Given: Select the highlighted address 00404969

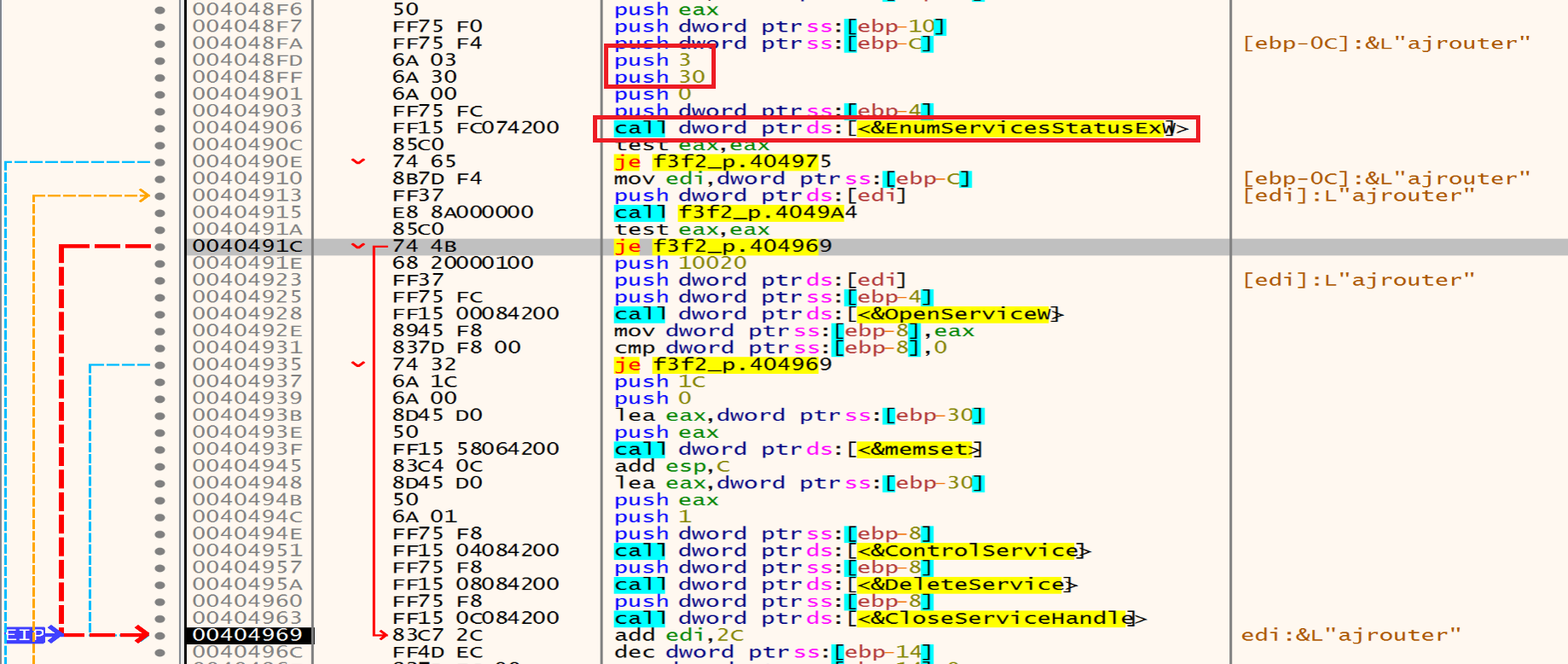Looking at the screenshot, I should point(247,635).
